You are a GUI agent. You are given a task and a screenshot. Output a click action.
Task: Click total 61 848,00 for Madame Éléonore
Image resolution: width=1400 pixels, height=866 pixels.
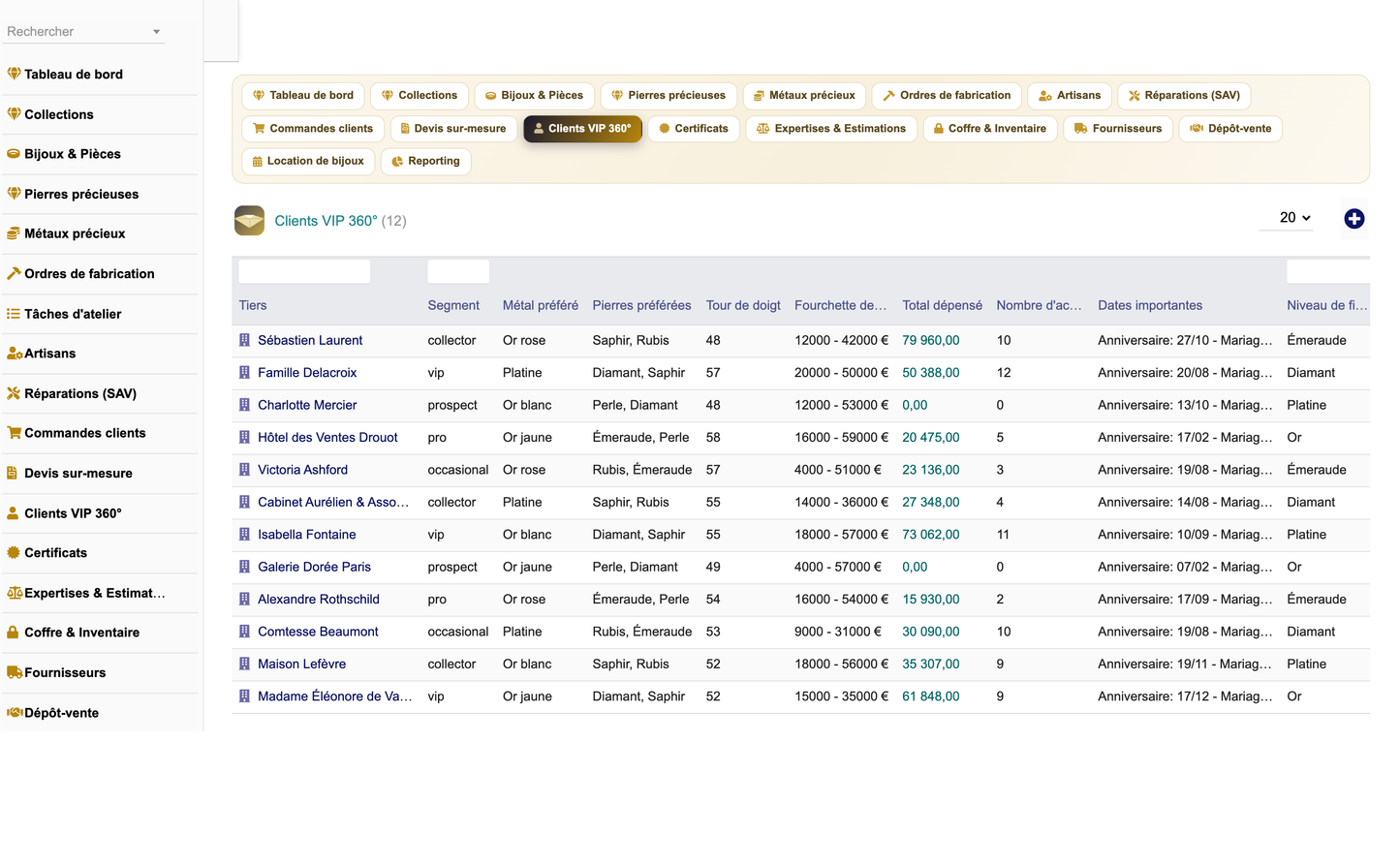[931, 696]
